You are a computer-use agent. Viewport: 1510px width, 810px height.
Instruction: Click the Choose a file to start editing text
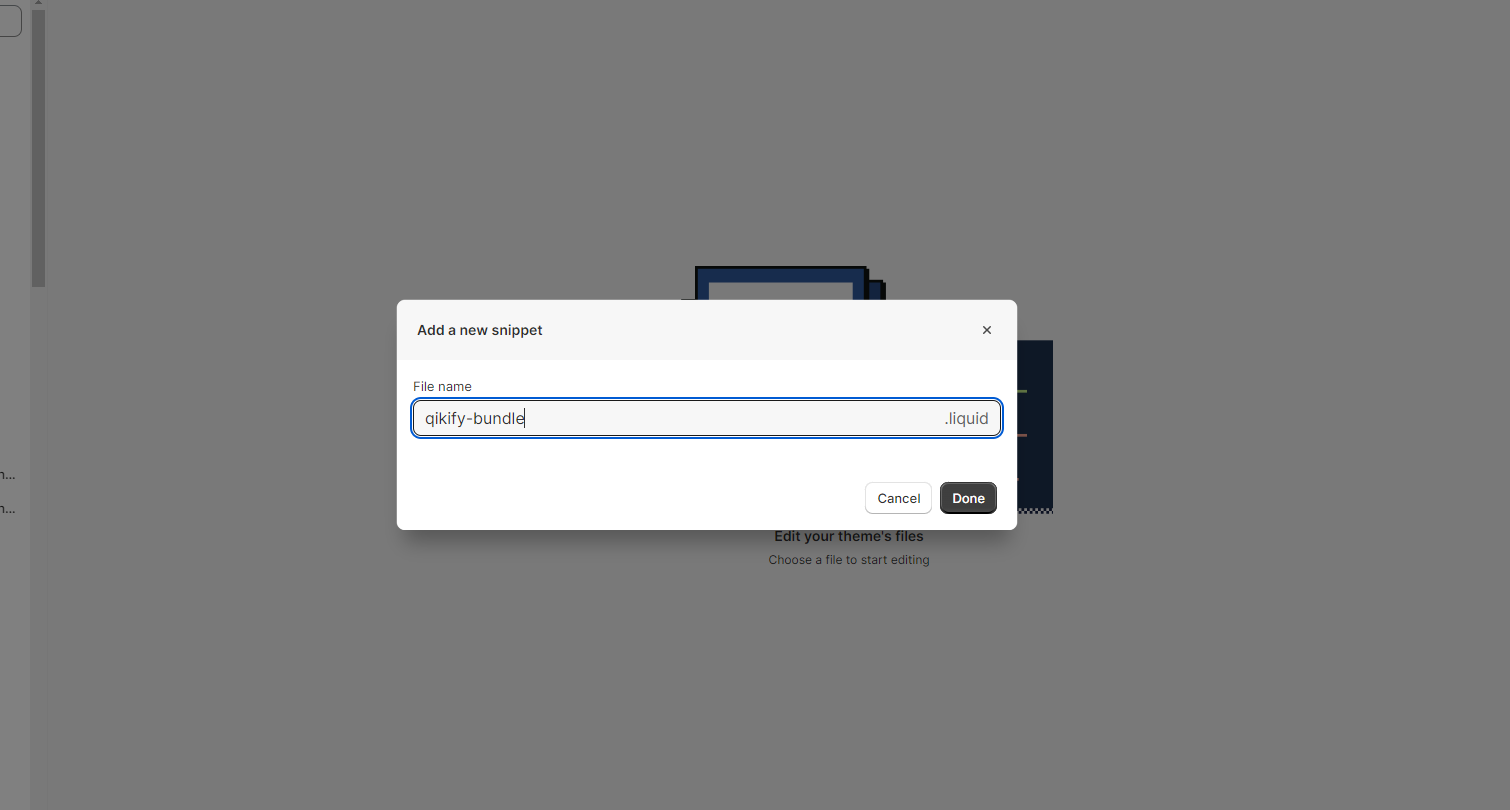[849, 560]
